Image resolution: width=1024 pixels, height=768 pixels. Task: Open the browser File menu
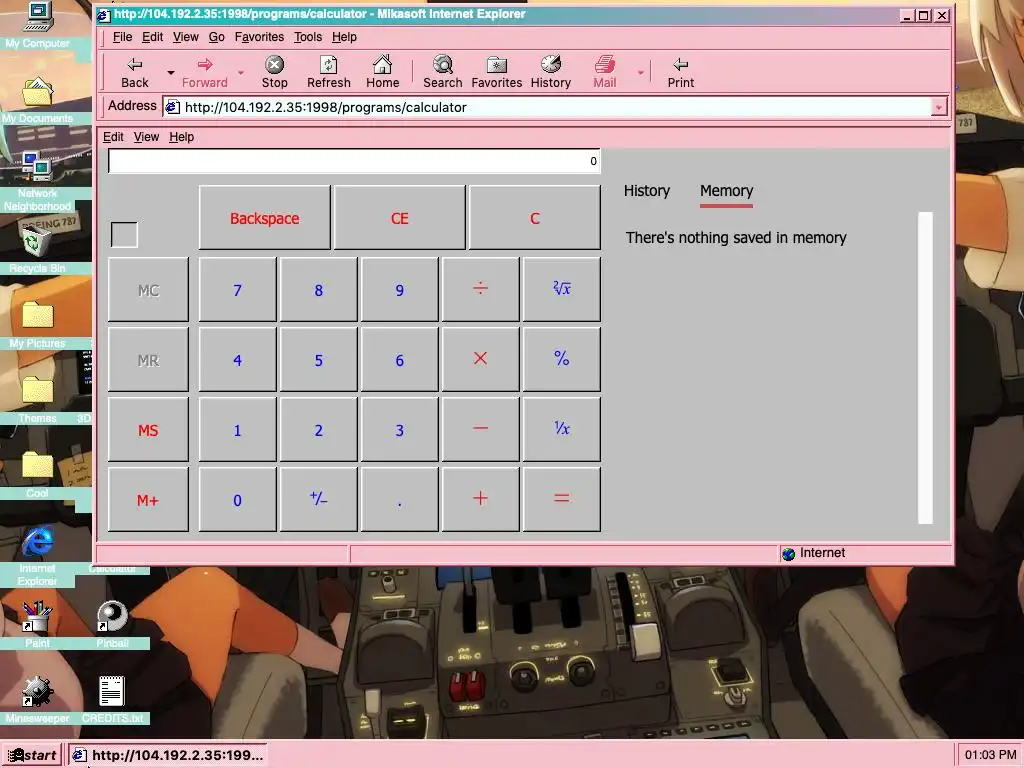pos(122,37)
